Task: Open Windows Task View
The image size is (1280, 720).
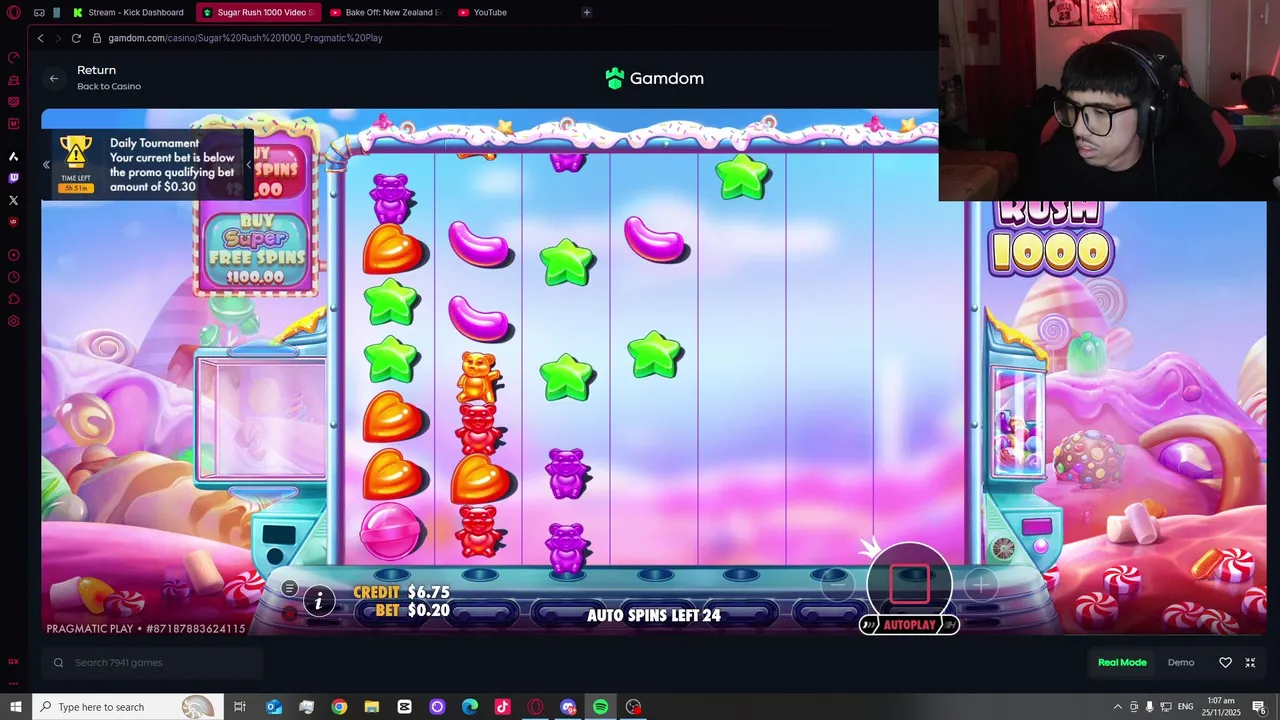Action: pos(240,707)
